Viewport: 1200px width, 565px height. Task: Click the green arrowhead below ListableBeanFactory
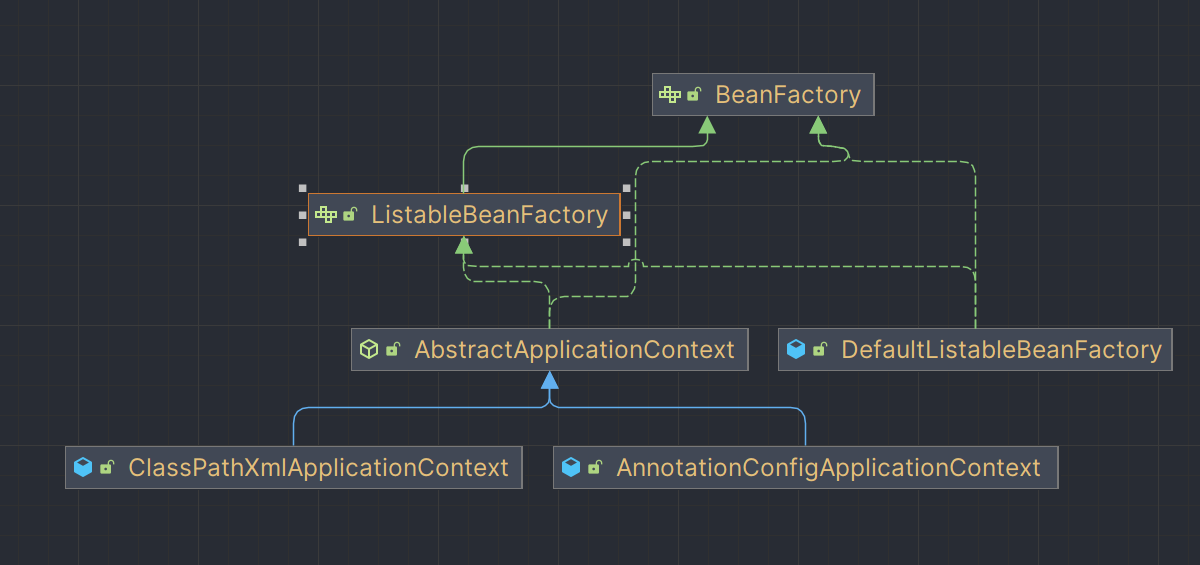click(464, 245)
